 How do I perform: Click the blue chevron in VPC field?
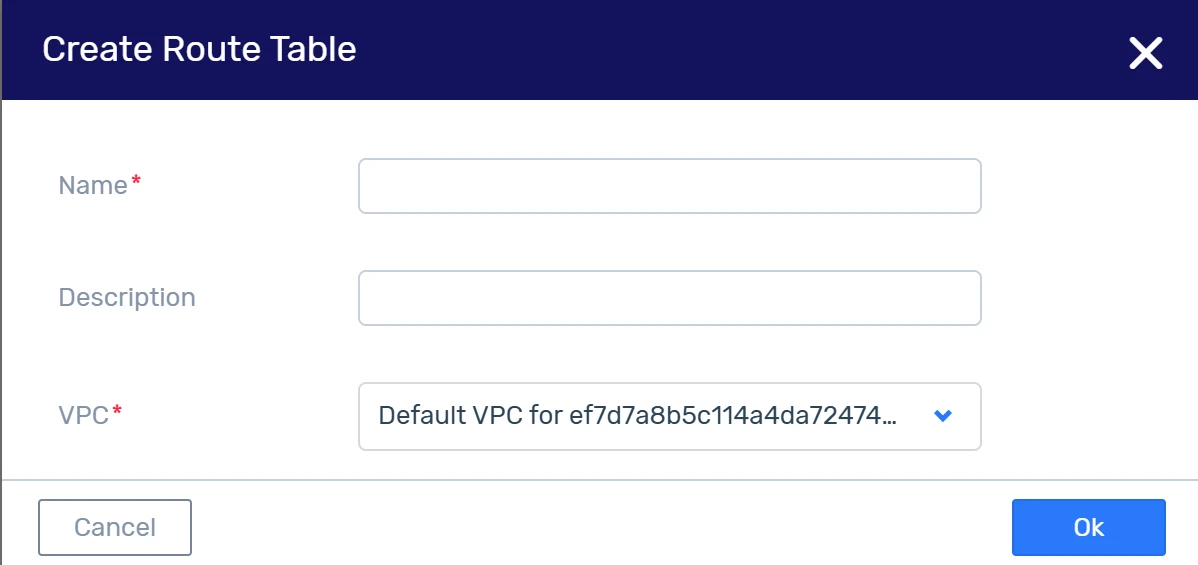[941, 416]
